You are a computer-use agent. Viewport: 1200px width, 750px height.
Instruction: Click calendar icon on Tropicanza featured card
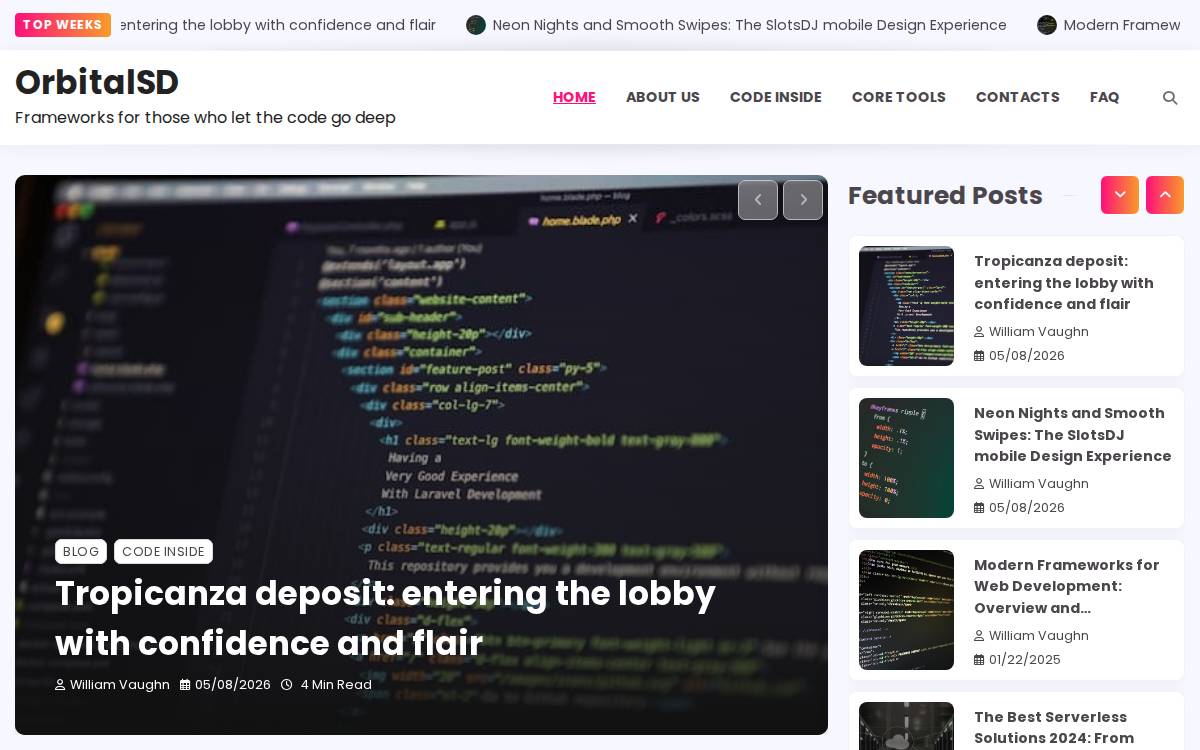click(979, 356)
